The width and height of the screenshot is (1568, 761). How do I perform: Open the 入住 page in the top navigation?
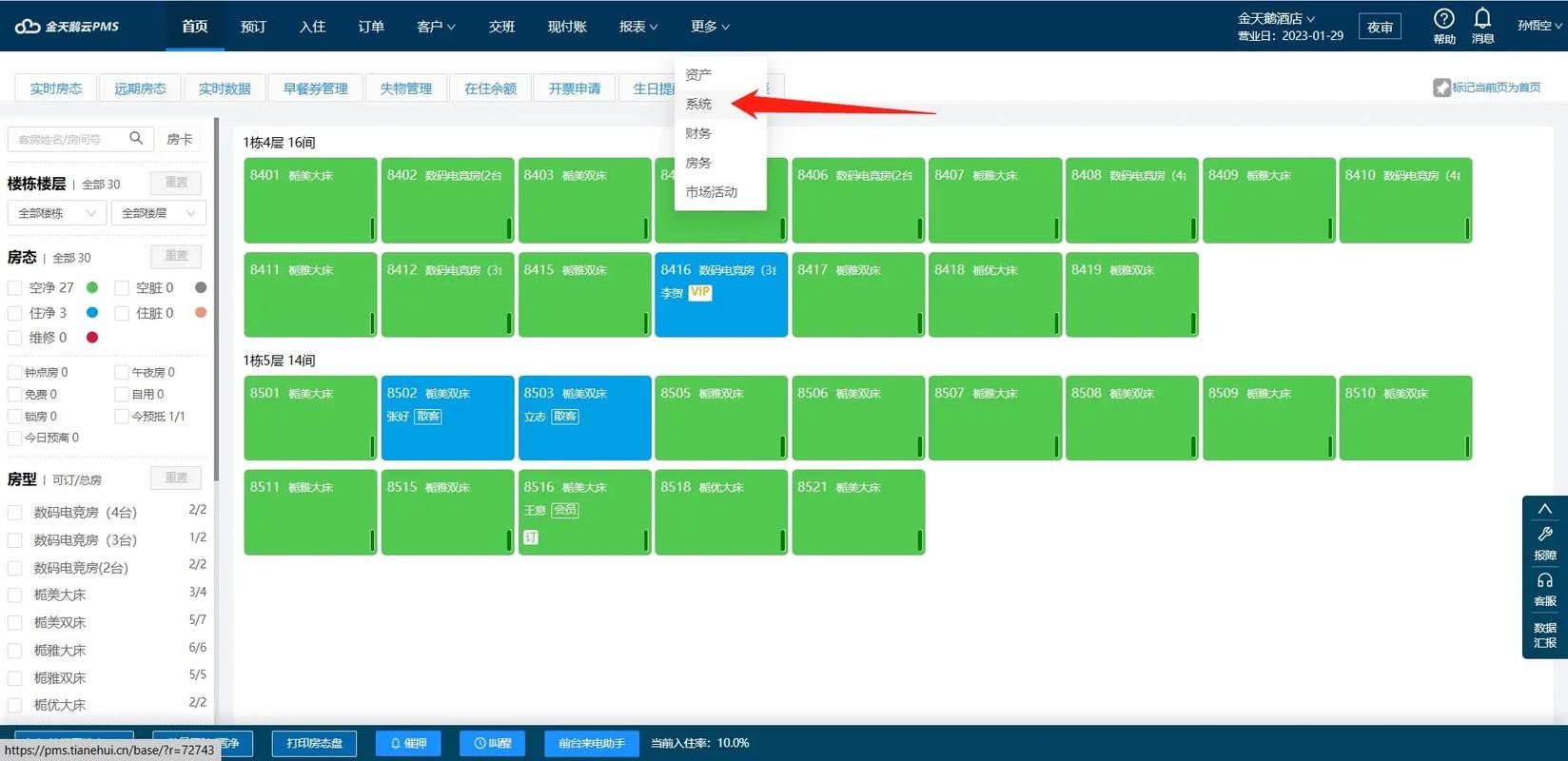pyautogui.click(x=312, y=27)
